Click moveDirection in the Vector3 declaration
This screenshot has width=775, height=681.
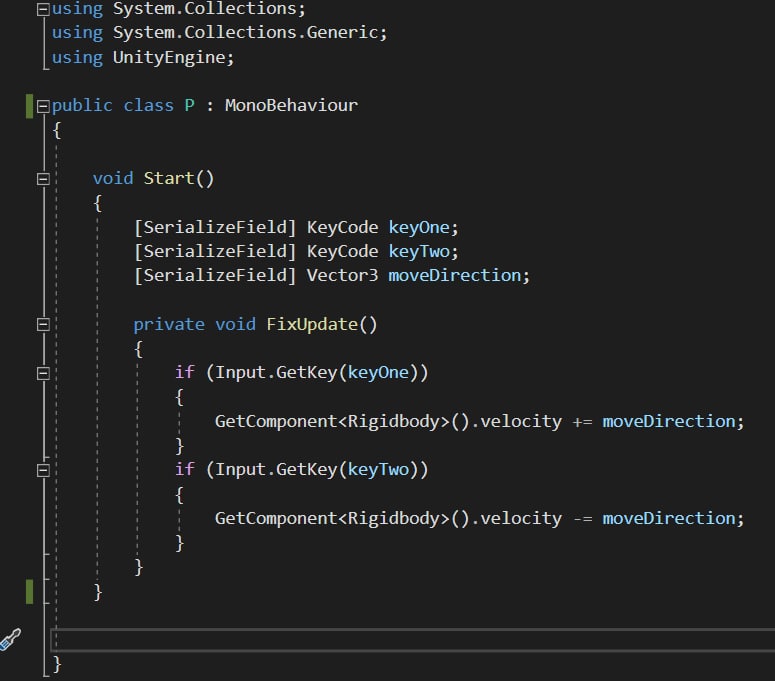455,275
